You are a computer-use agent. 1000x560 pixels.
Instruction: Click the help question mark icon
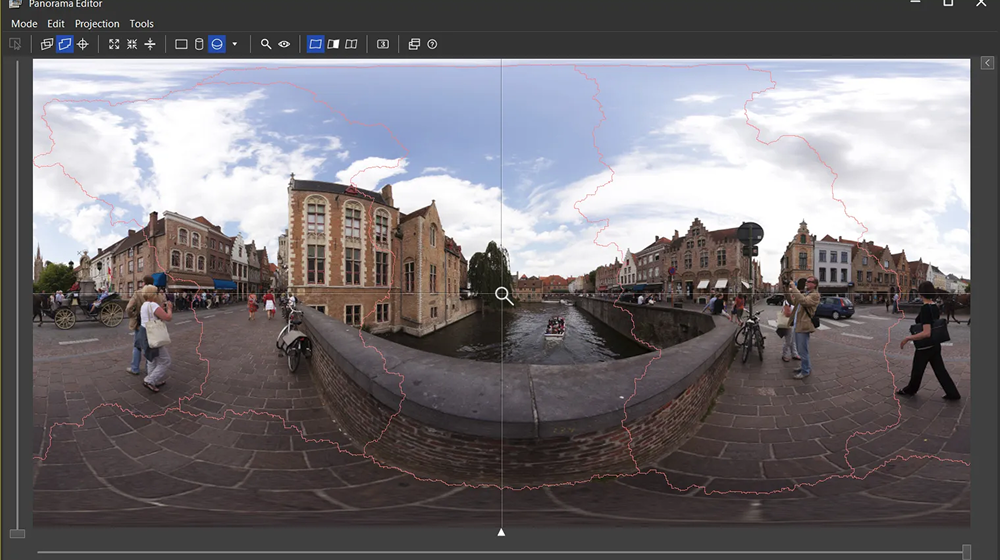(x=432, y=44)
